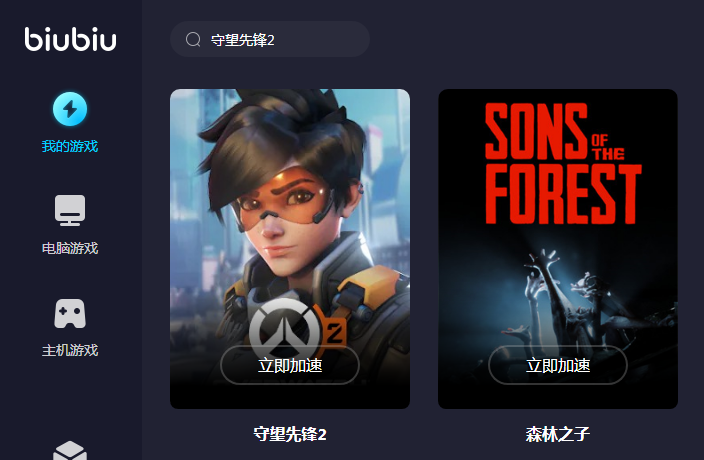Viewport: 704px width, 460px height.
Task: Focus the search field containing 守望先锋2
Action: click(270, 39)
